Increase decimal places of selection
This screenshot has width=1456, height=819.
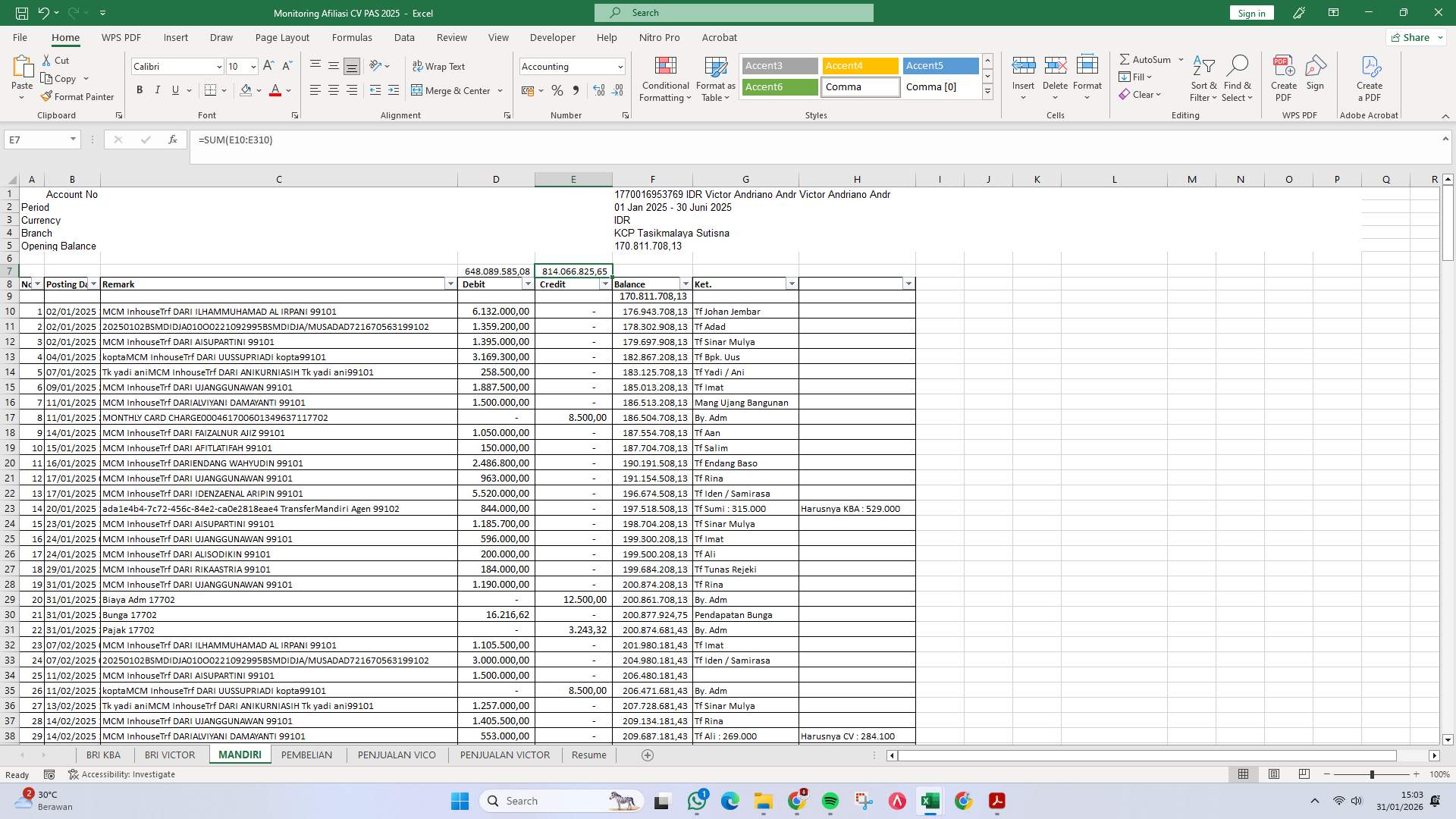pyautogui.click(x=599, y=90)
